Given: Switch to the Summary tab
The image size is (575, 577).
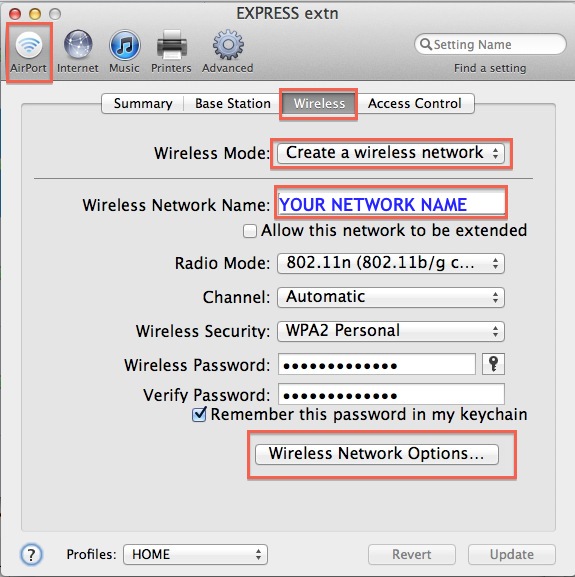Looking at the screenshot, I should coord(143,103).
